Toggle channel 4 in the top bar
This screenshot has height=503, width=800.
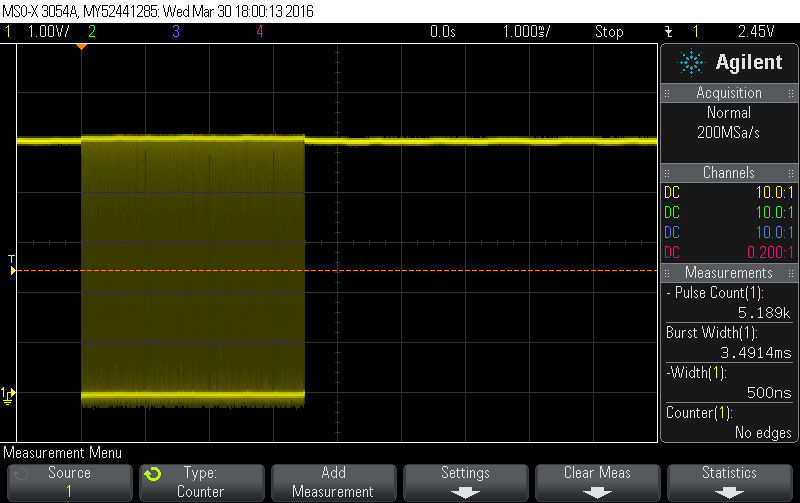click(x=260, y=31)
